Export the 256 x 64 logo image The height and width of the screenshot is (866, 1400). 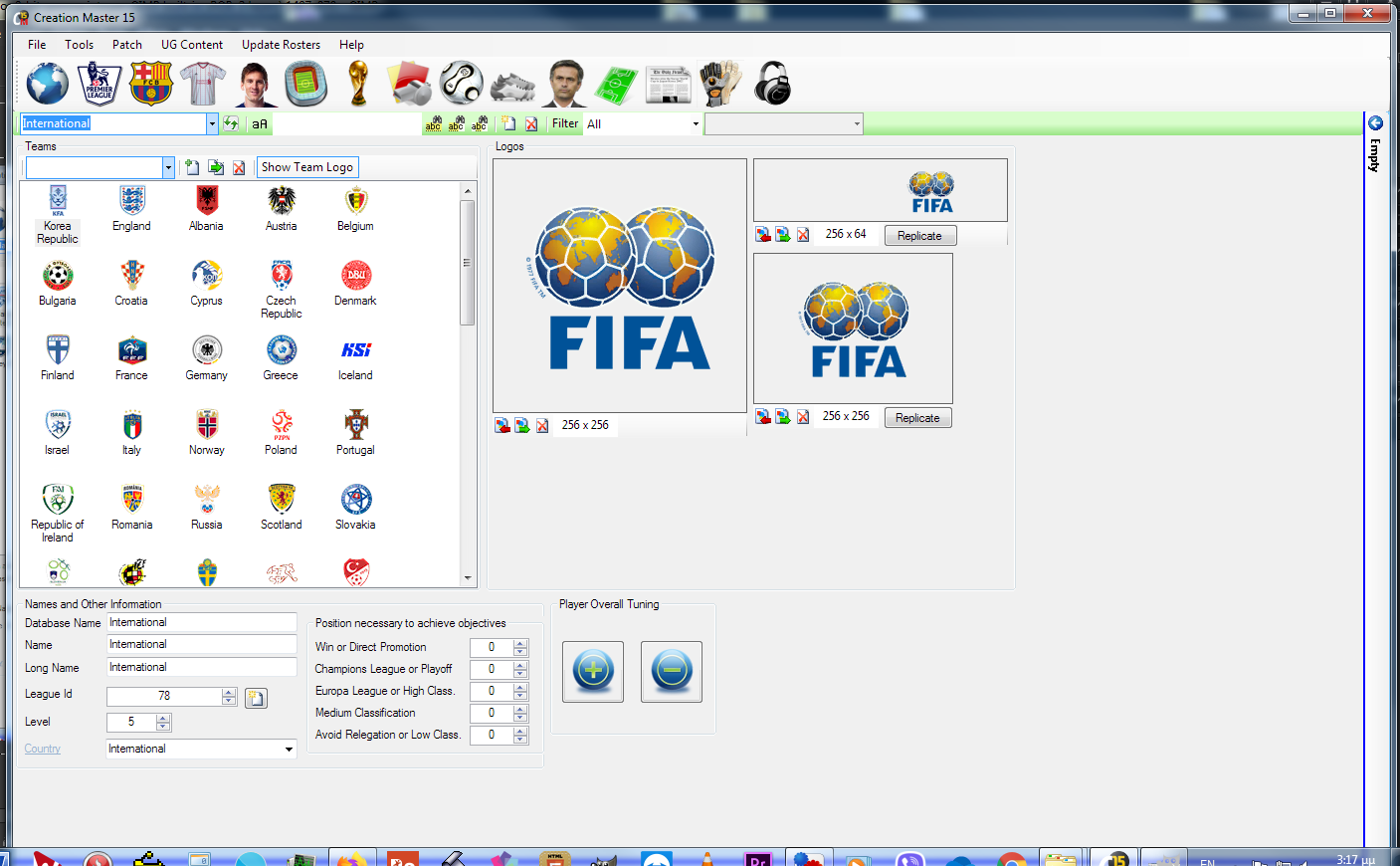pos(782,234)
